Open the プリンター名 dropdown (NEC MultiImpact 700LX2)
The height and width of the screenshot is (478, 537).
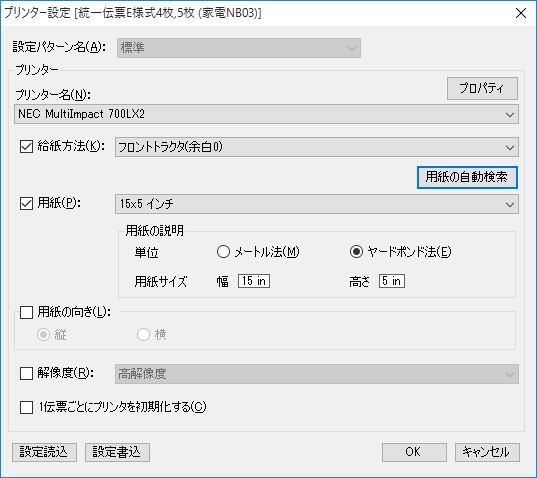click(266, 114)
